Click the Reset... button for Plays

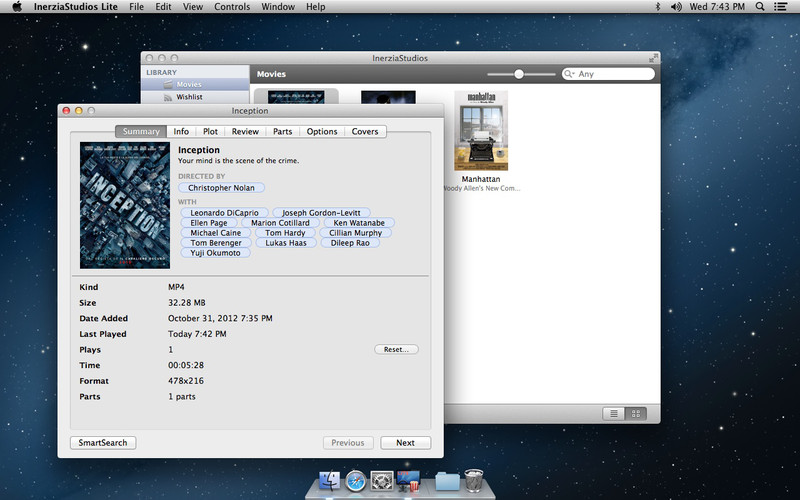[x=396, y=349]
